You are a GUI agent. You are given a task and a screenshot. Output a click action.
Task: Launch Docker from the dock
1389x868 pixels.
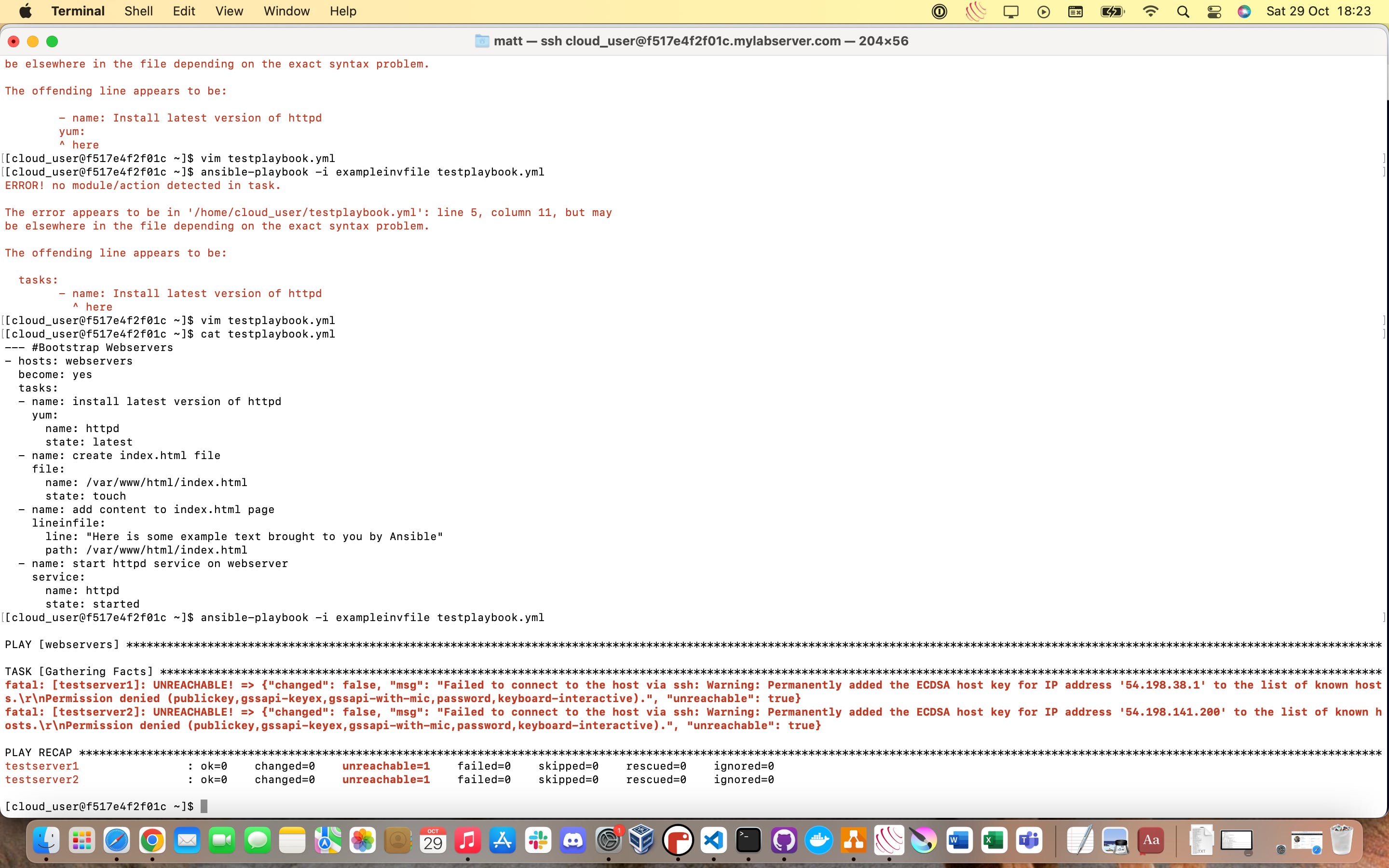tap(818, 841)
